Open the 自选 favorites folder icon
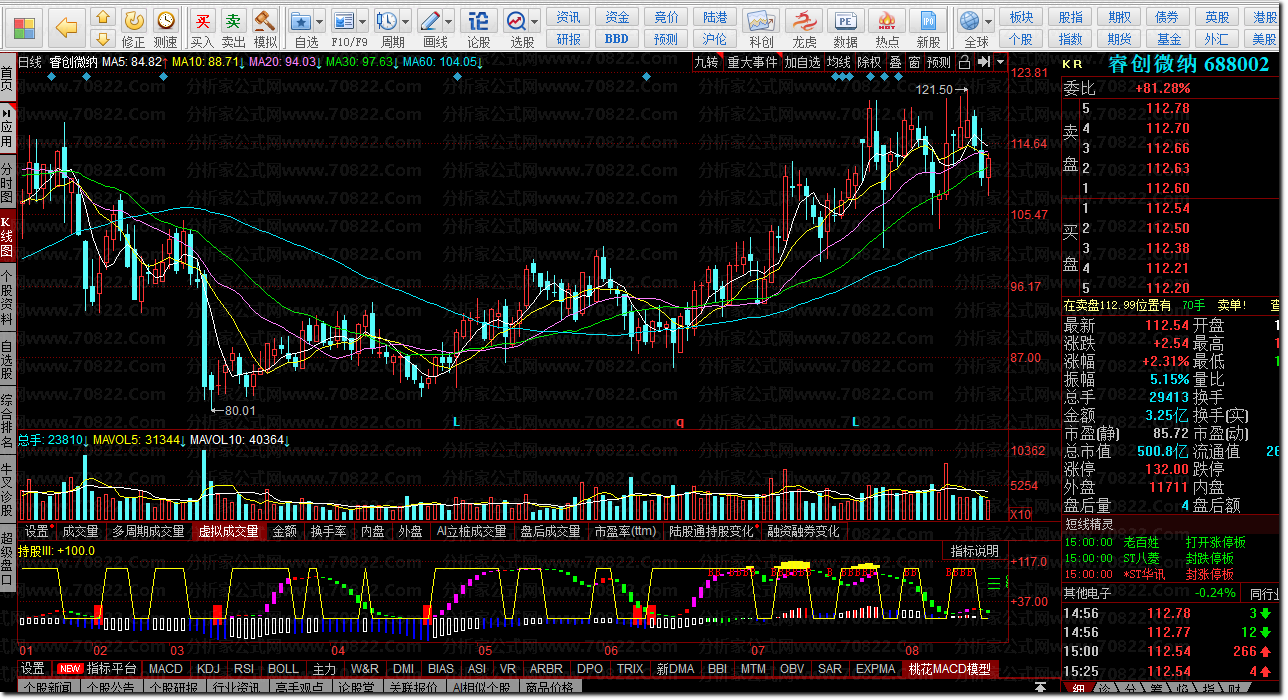 (302, 21)
